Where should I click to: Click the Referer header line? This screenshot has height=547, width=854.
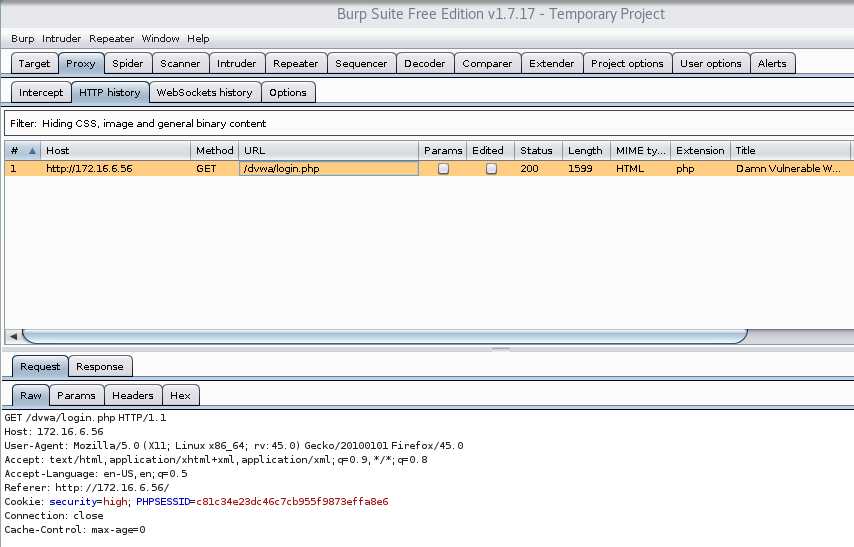click(87, 488)
